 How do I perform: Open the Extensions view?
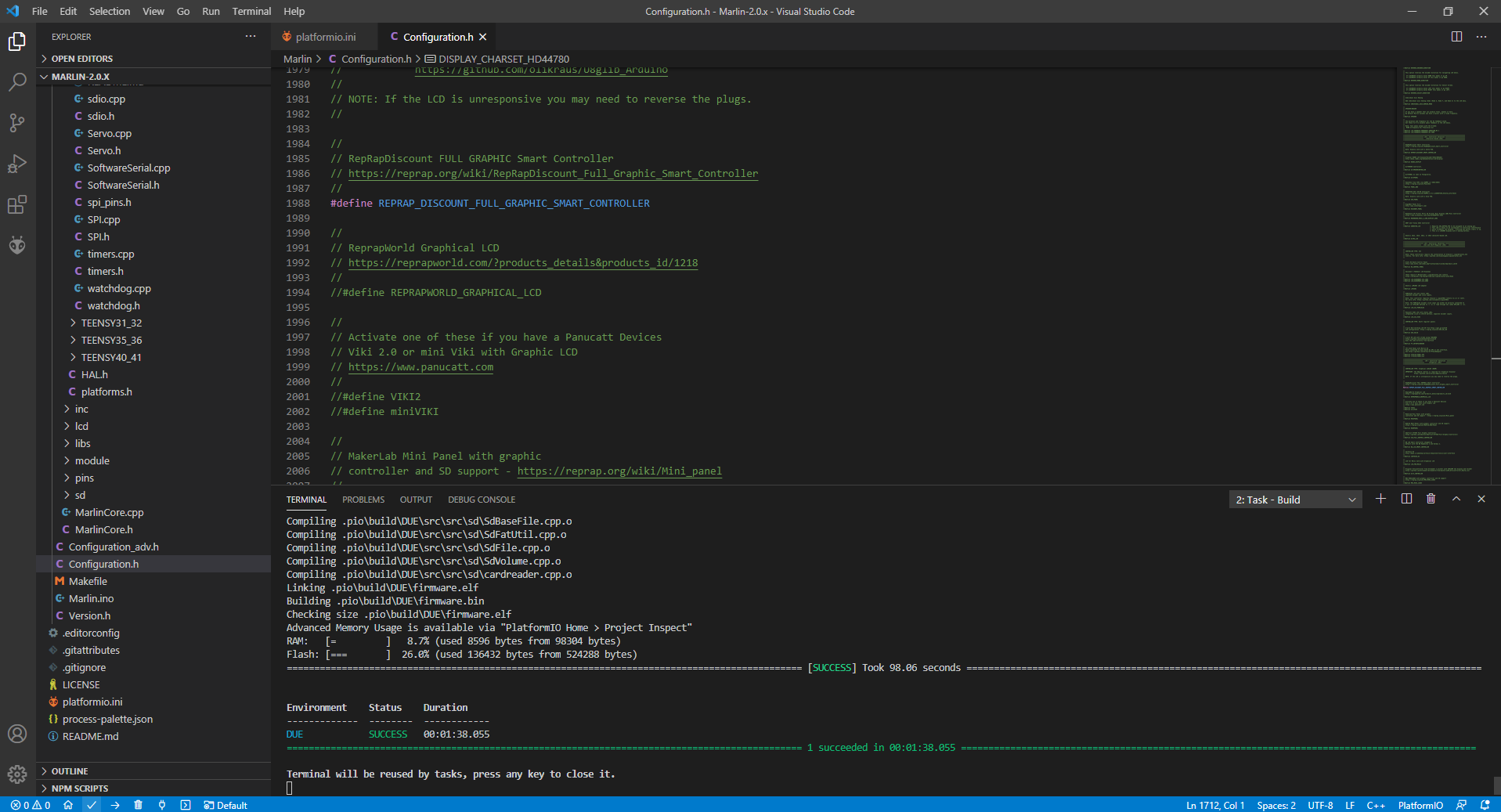pos(17,205)
